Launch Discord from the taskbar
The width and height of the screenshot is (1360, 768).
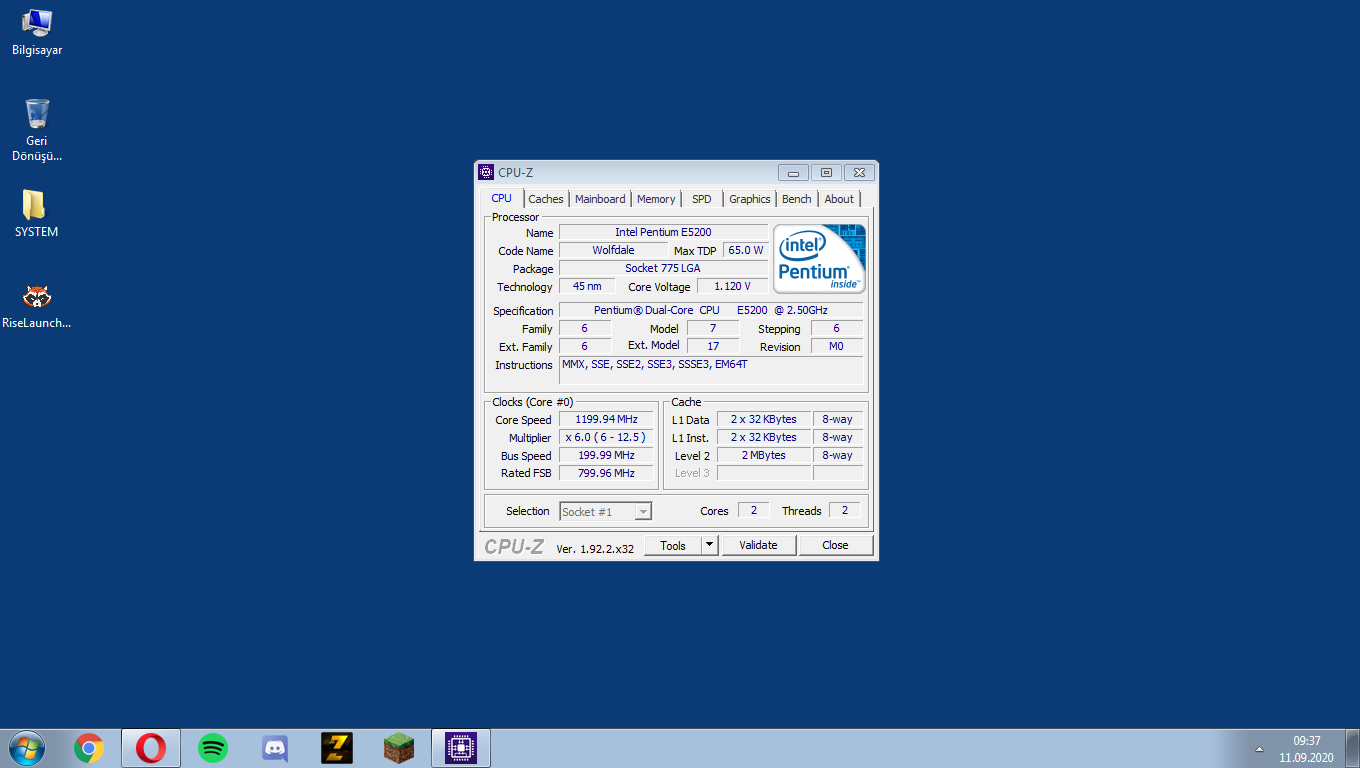coord(275,747)
